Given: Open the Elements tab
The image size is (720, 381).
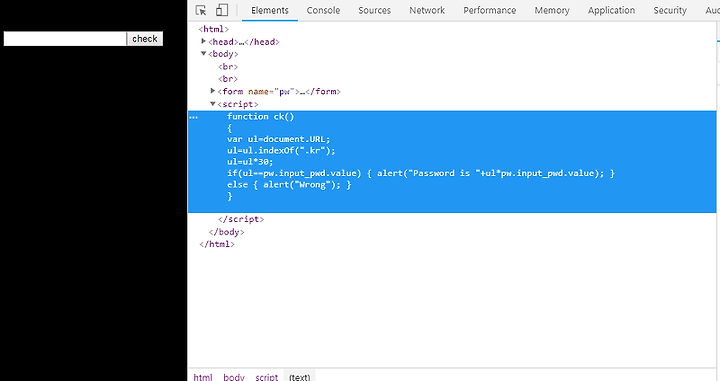Looking at the screenshot, I should click(x=270, y=10).
